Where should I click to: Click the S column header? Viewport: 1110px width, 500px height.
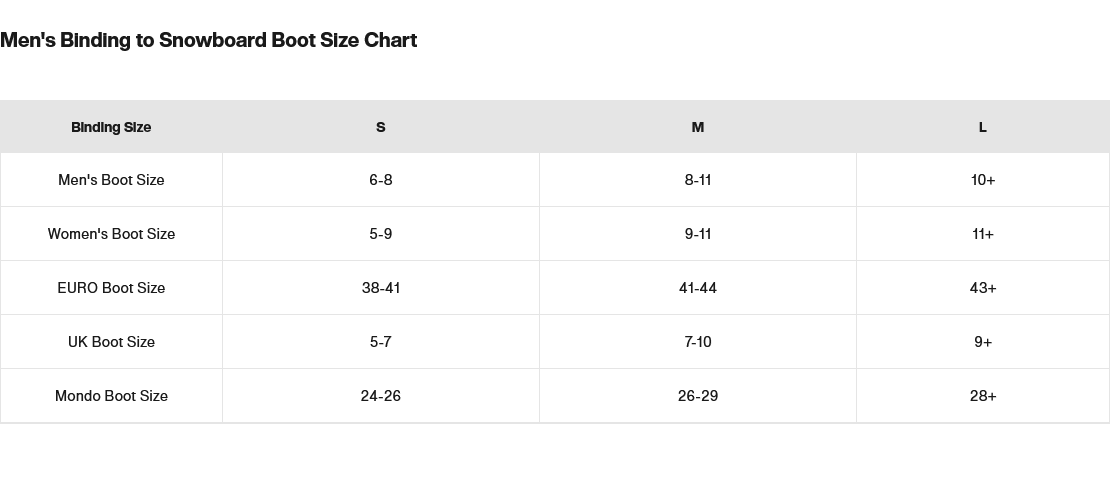[x=380, y=127]
